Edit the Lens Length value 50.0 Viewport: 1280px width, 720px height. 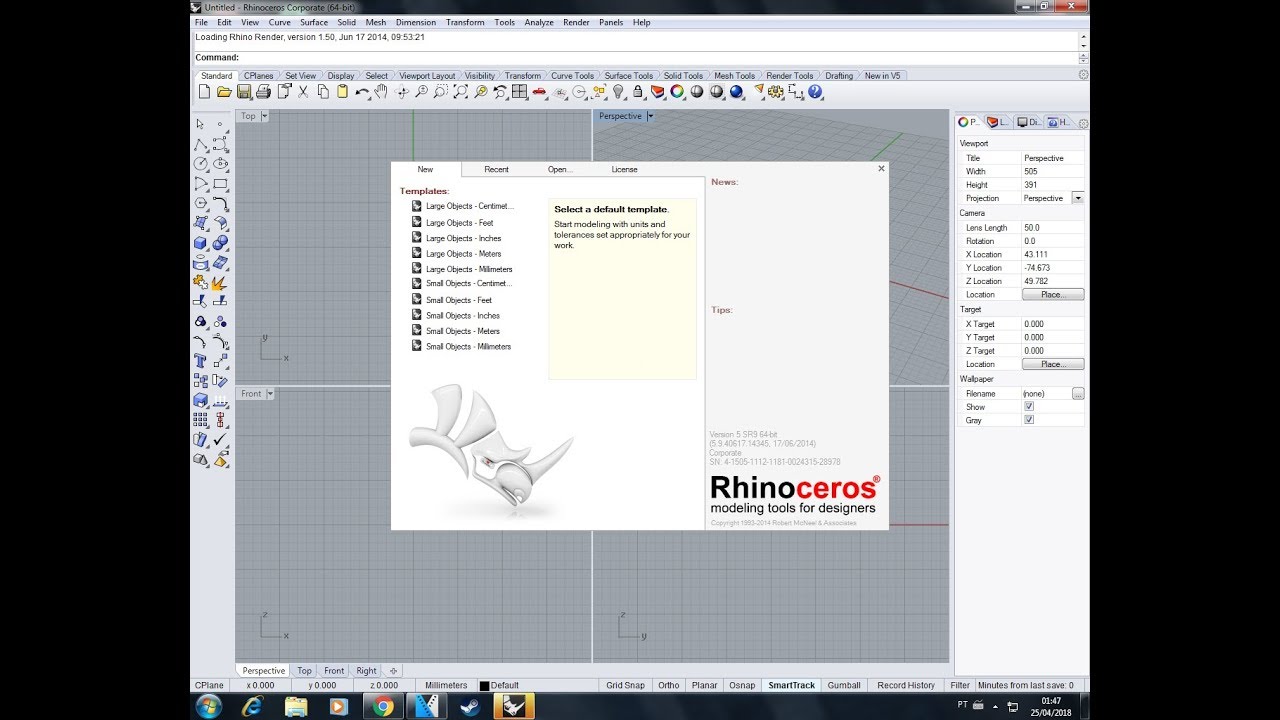1052,227
